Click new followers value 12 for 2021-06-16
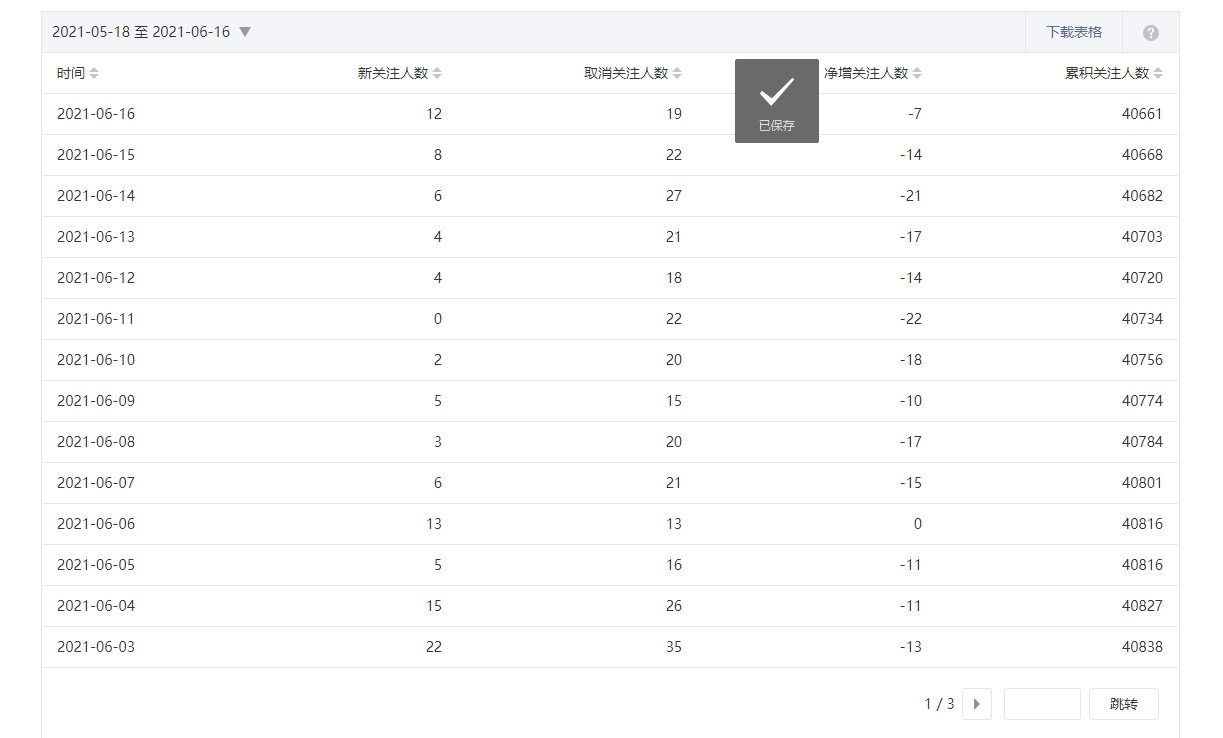The width and height of the screenshot is (1223, 738). 434,114
